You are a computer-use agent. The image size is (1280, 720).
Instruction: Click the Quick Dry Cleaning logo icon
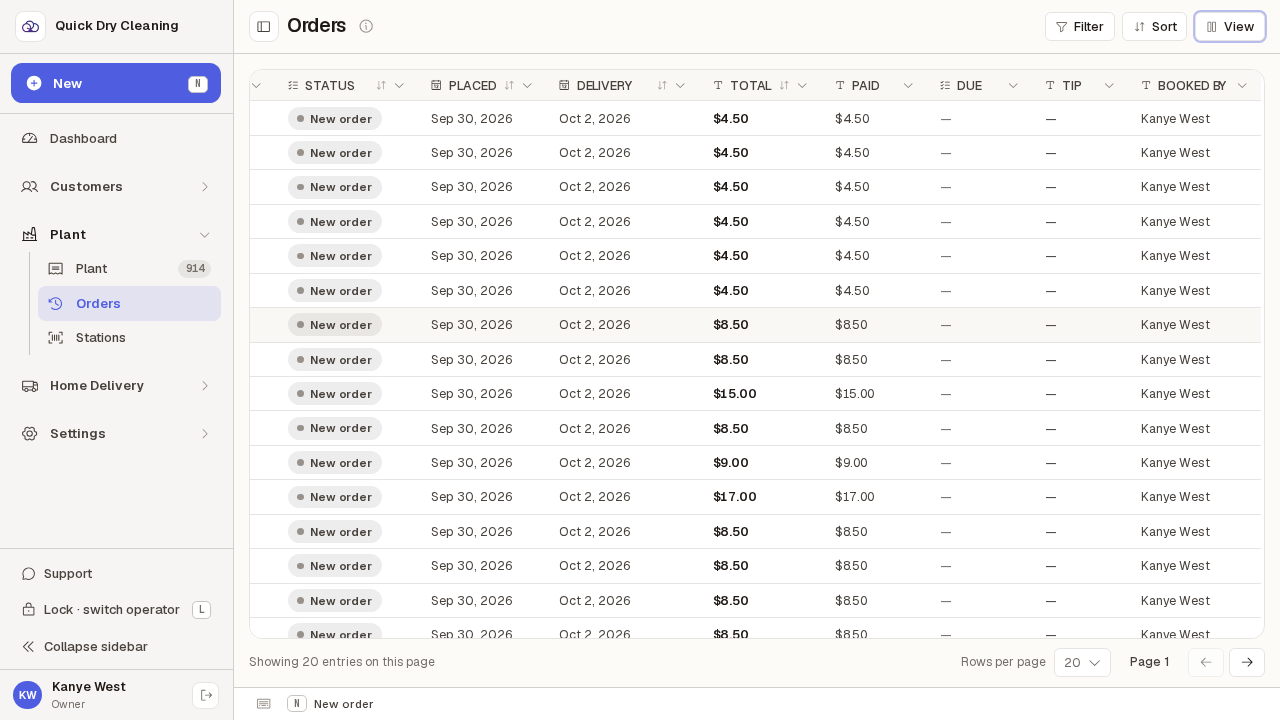(30, 26)
